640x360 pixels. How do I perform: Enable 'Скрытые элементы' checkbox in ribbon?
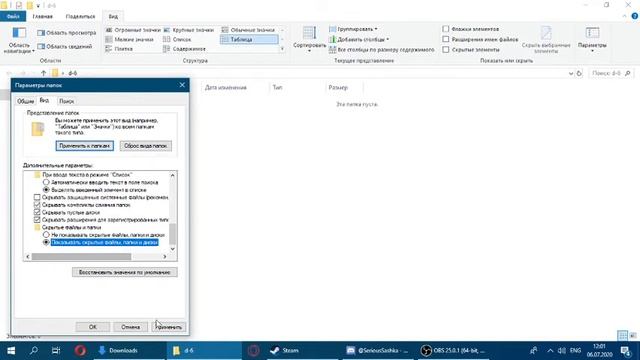[x=446, y=49]
